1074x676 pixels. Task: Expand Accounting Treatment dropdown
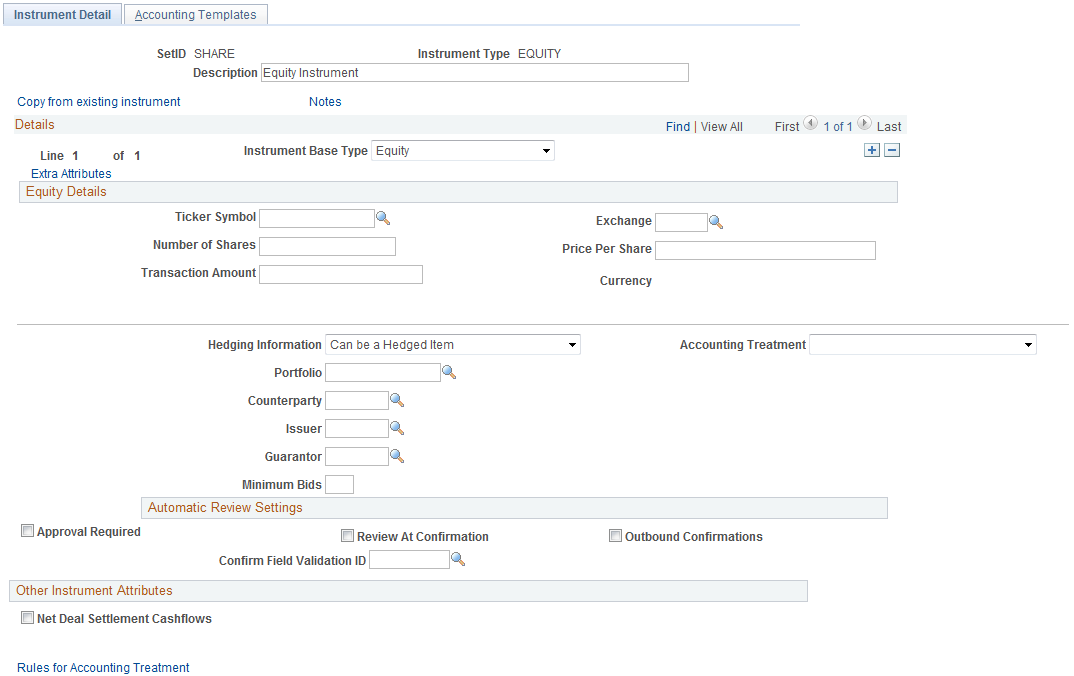click(923, 345)
